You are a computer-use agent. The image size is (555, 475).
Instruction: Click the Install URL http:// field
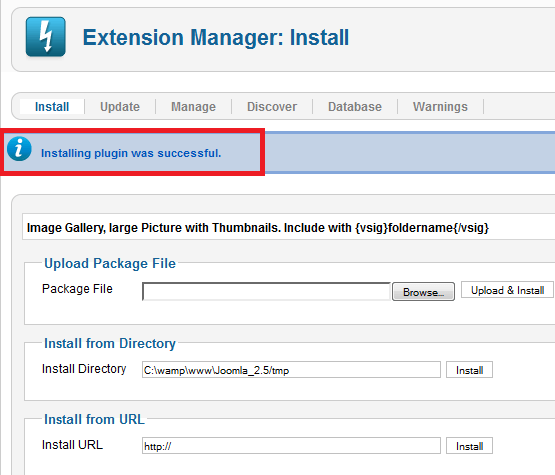coord(291,446)
